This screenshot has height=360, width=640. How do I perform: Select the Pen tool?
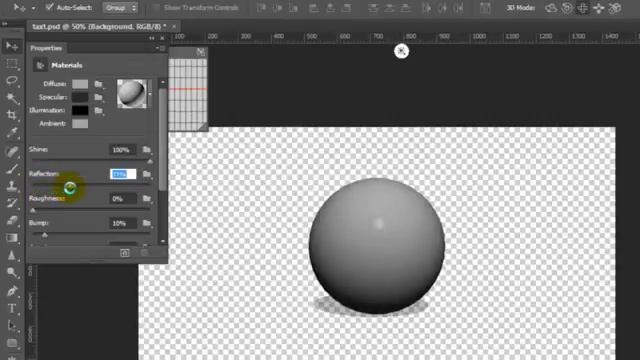pos(12,291)
